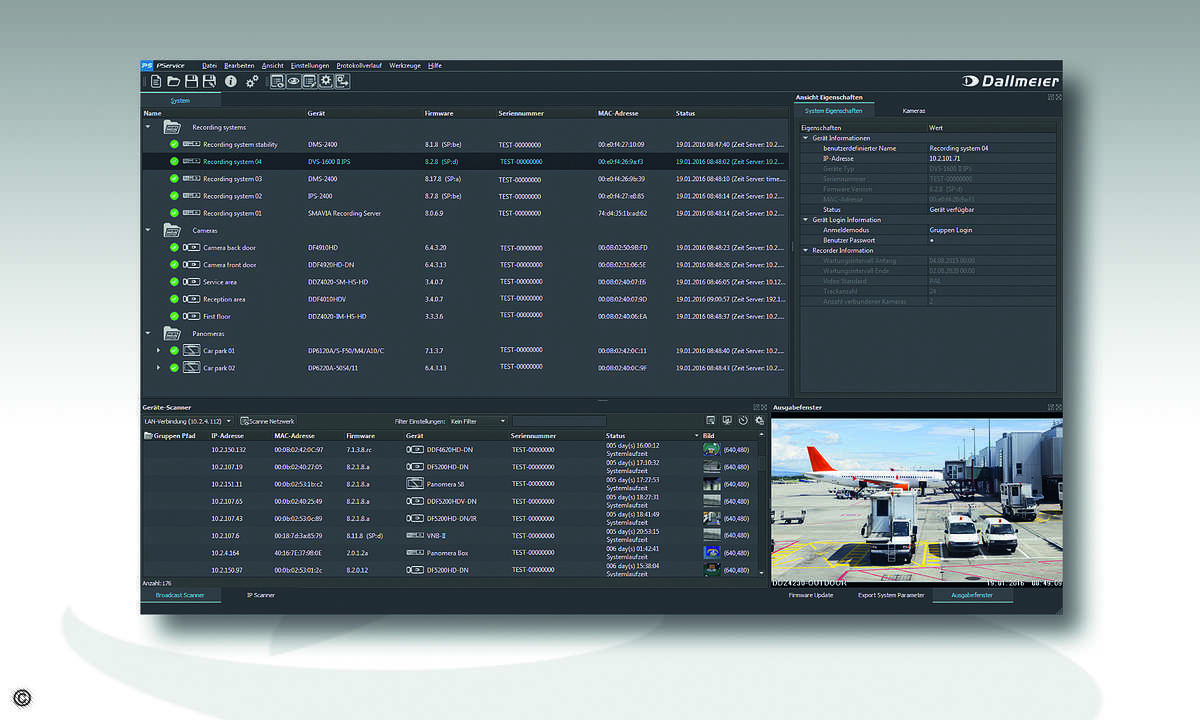Open Kein Filter dropdown
This screenshot has width=1200, height=720.
click(x=478, y=421)
